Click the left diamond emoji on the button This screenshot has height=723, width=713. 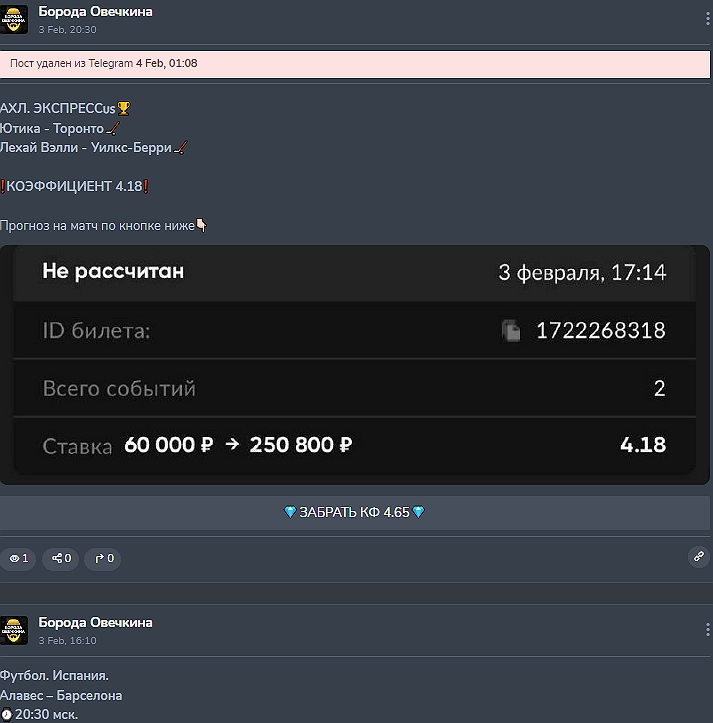click(x=290, y=512)
